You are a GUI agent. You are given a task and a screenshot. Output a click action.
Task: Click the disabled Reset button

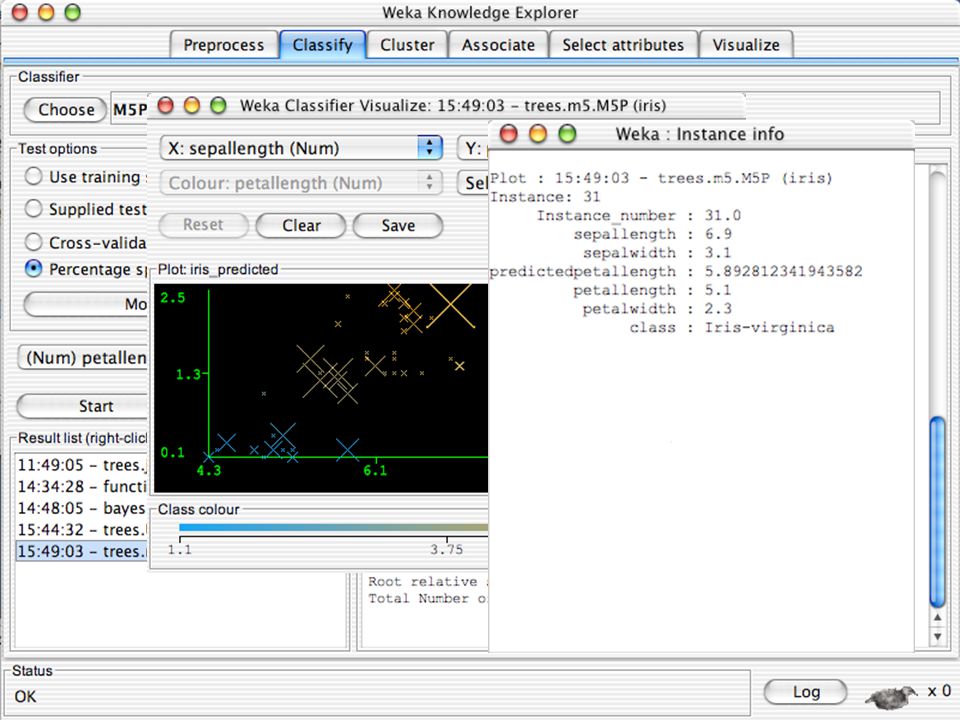(203, 225)
